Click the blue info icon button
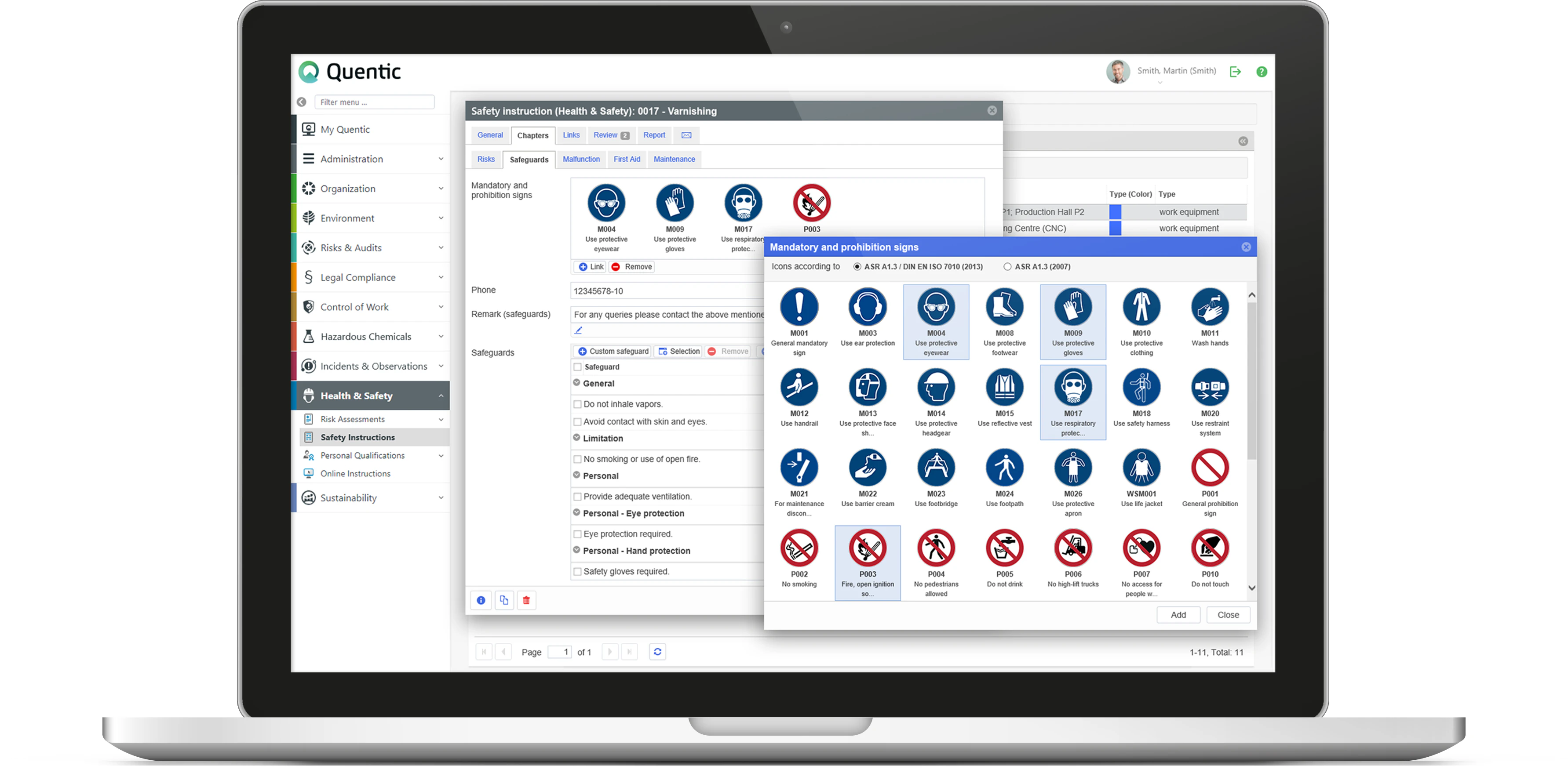The height and width of the screenshot is (784, 1568). (x=481, y=600)
